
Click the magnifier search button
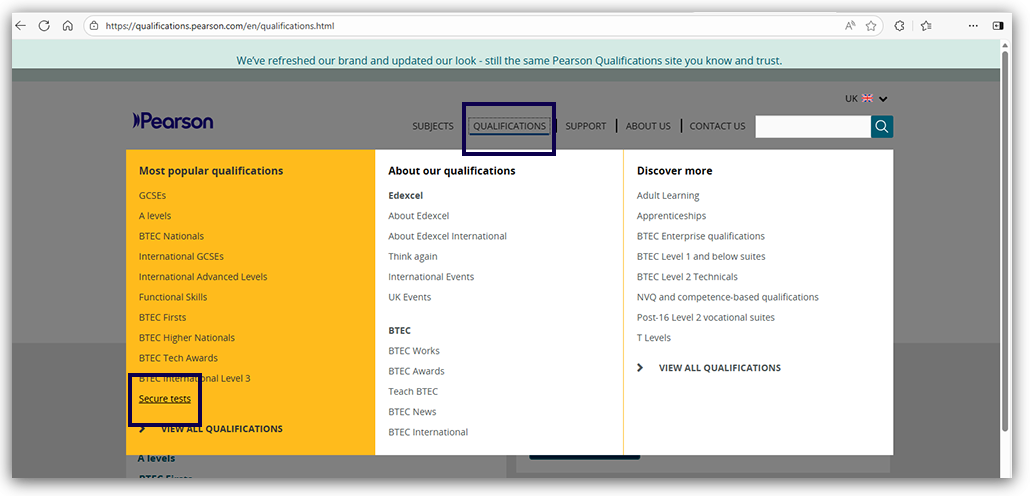click(882, 126)
